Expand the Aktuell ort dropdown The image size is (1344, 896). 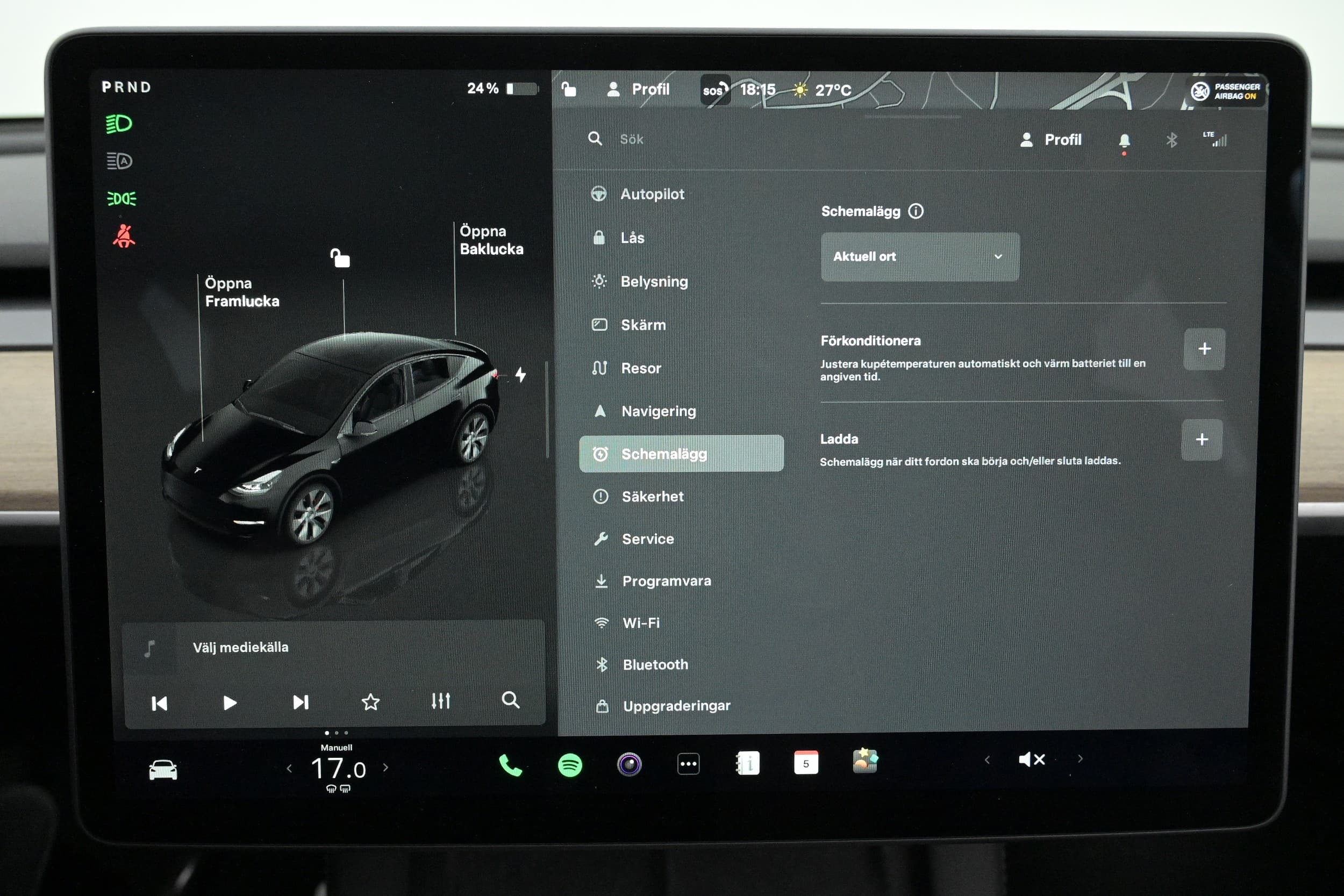[920, 256]
